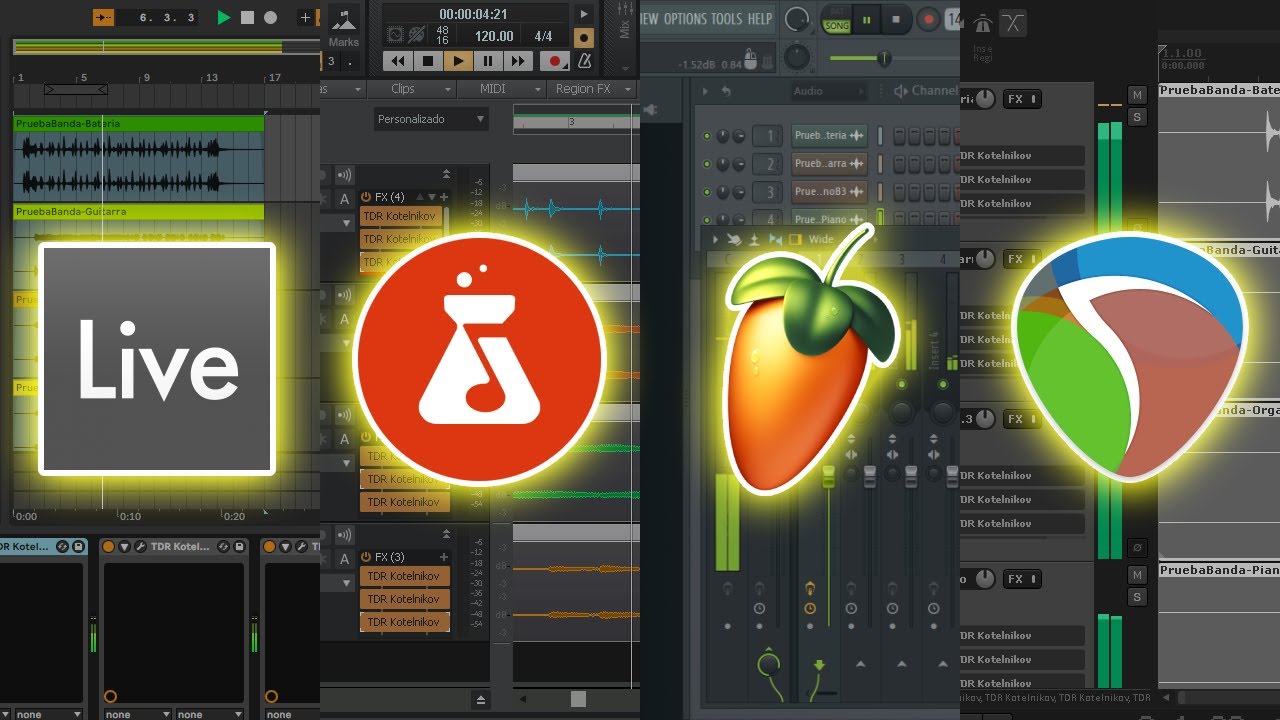Select the PruebaBanda-Guitarra clip header in Ableton
This screenshot has width=1280, height=720.
click(138, 212)
